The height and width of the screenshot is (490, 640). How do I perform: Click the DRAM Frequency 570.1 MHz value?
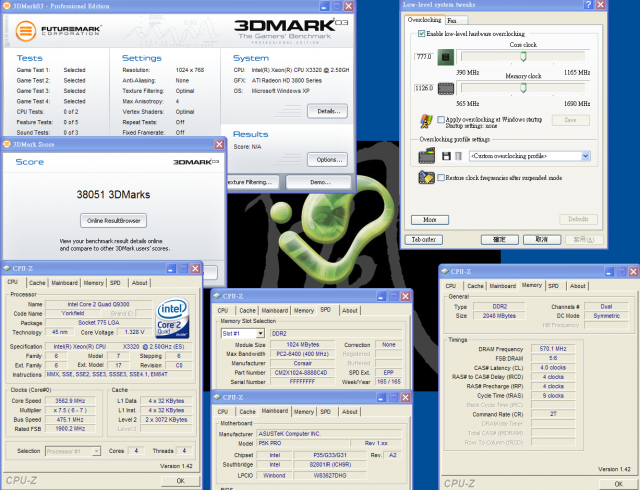coord(553,349)
